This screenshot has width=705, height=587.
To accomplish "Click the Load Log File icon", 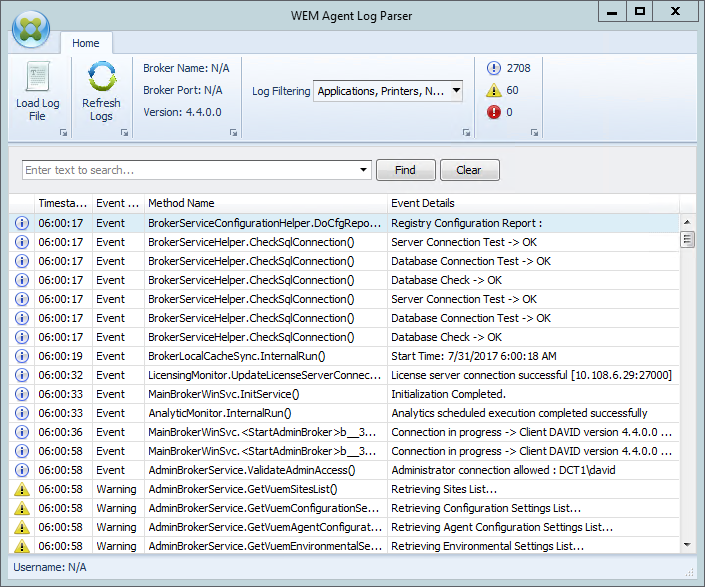I will coord(37,78).
